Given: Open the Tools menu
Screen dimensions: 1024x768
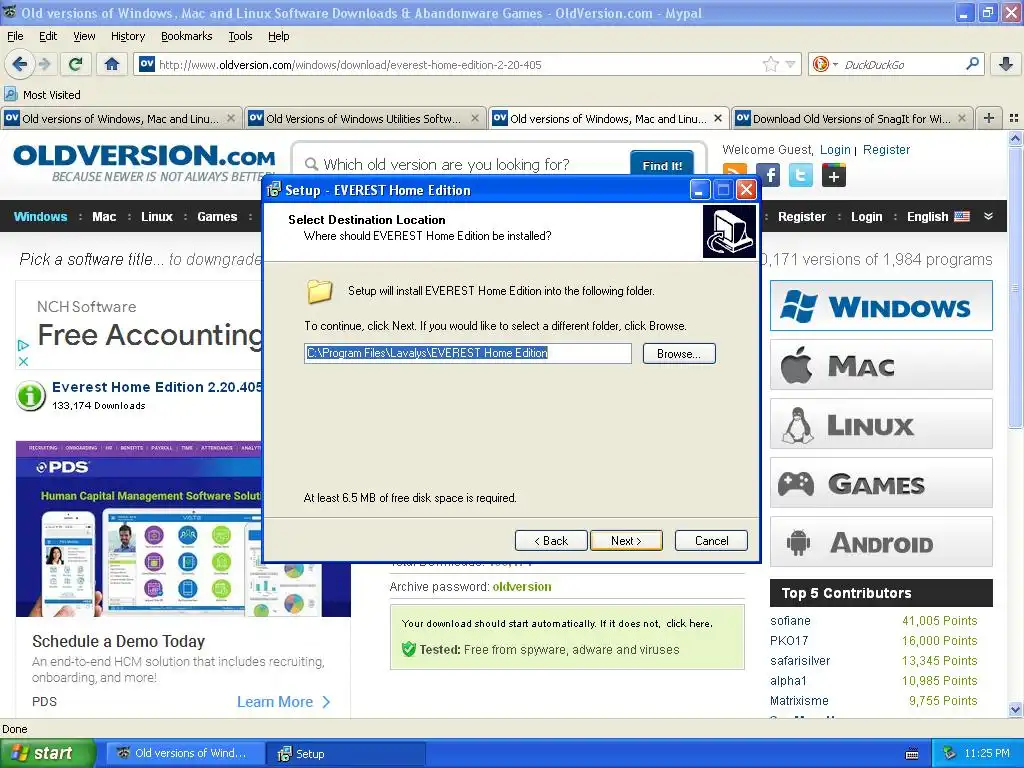Looking at the screenshot, I should pyautogui.click(x=240, y=36).
